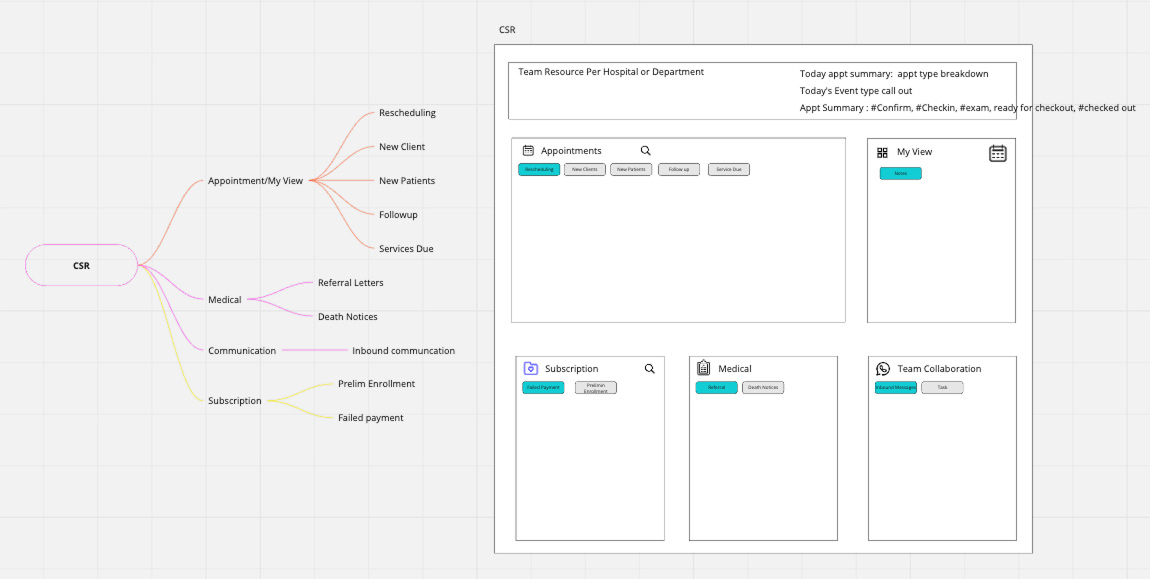Screen dimensions: 1150x579
Task: Select the Follow up tab
Action: click(679, 170)
